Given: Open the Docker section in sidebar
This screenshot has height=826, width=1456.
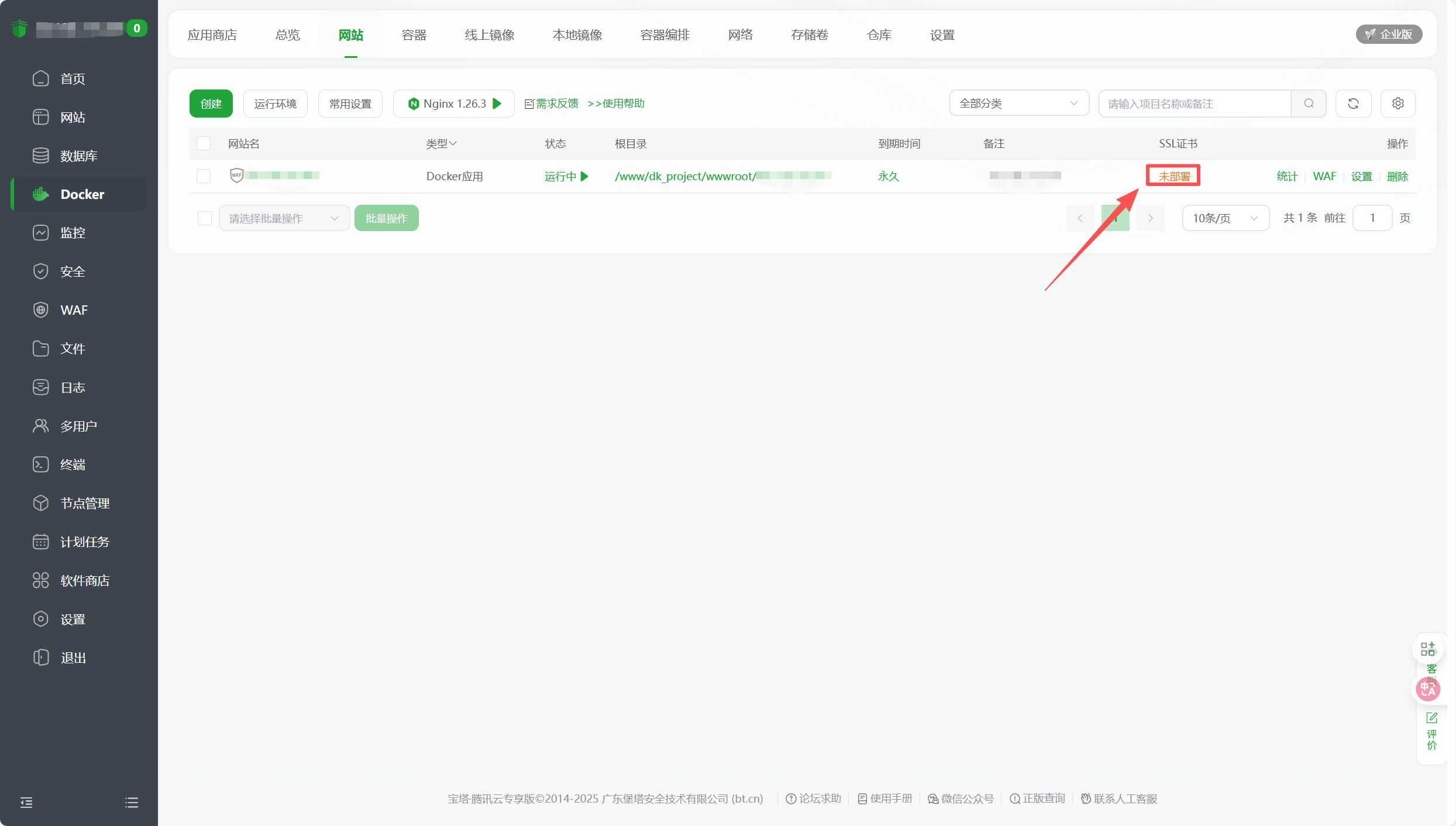Looking at the screenshot, I should [81, 194].
